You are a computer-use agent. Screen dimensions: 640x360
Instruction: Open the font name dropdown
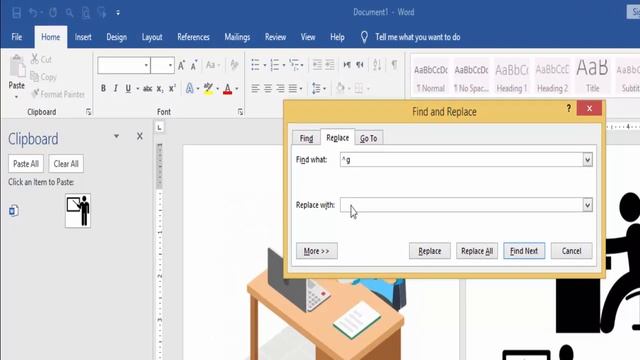pyautogui.click(x=146, y=65)
